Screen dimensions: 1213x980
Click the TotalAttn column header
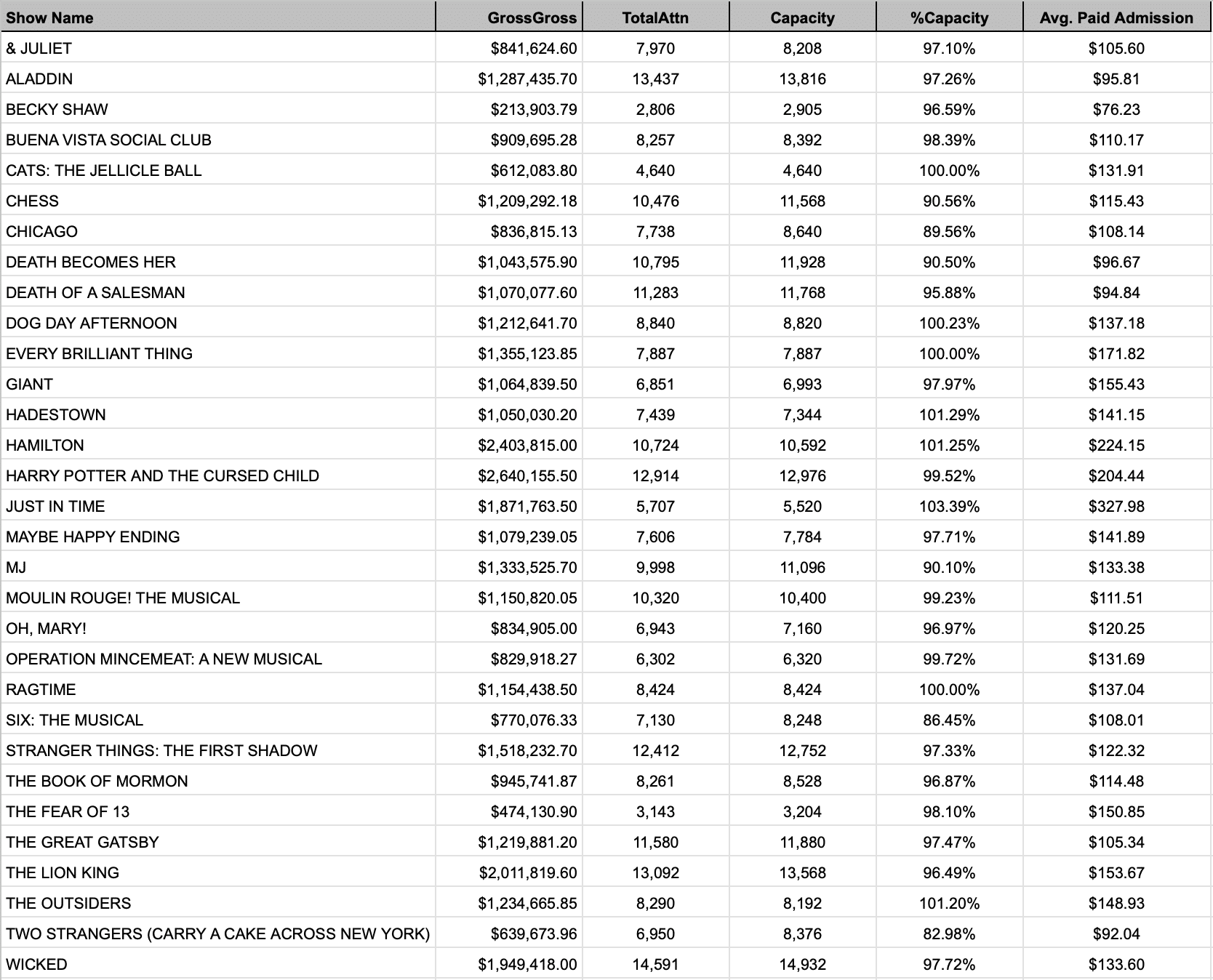[x=655, y=18]
